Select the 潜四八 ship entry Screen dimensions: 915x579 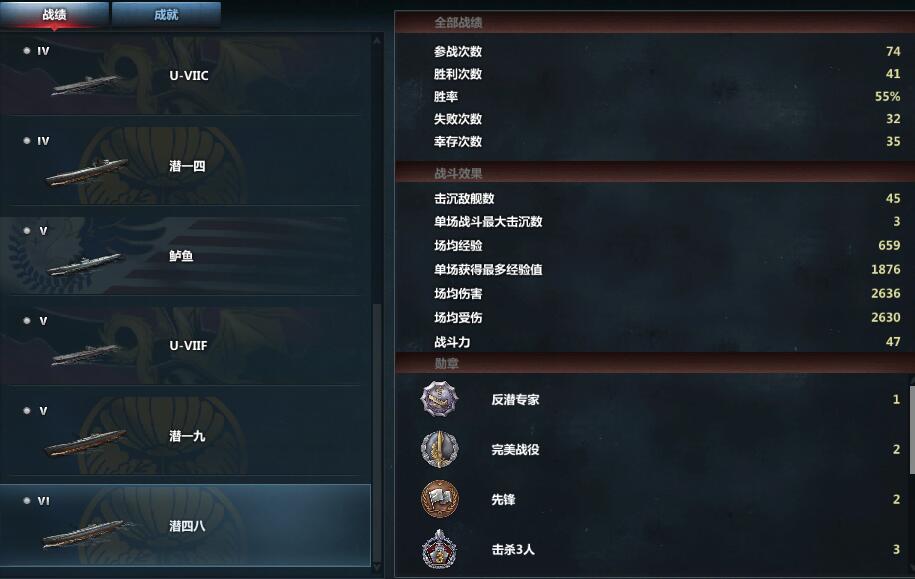tap(186, 525)
